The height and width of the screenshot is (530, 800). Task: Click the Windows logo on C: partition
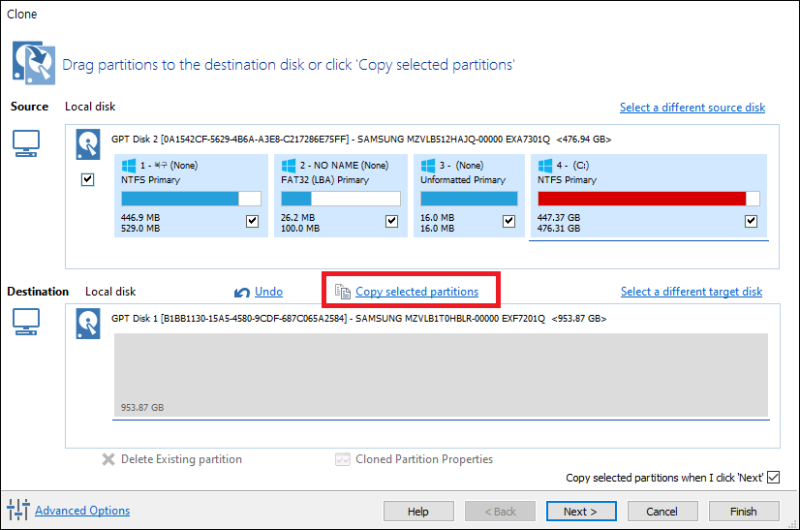click(x=545, y=165)
